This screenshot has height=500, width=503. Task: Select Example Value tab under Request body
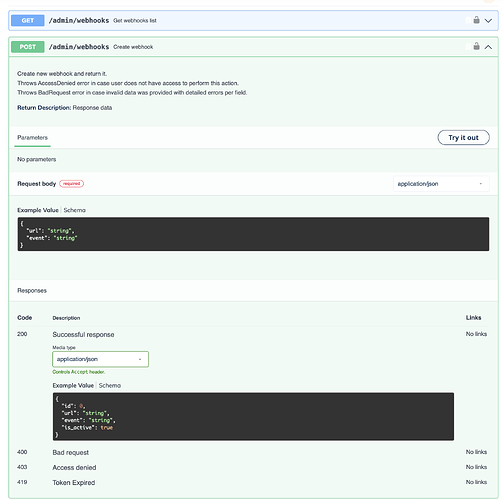[38, 210]
